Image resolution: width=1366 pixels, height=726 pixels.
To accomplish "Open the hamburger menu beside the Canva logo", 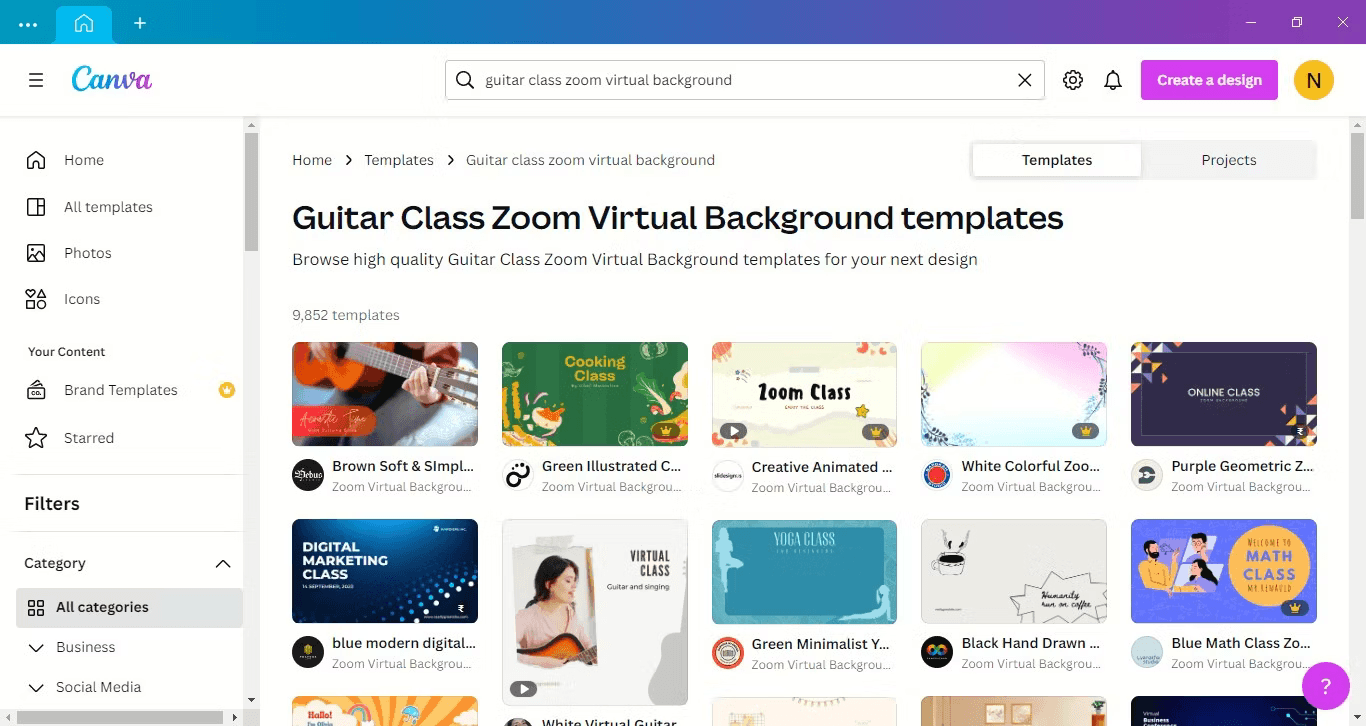I will 36,80.
